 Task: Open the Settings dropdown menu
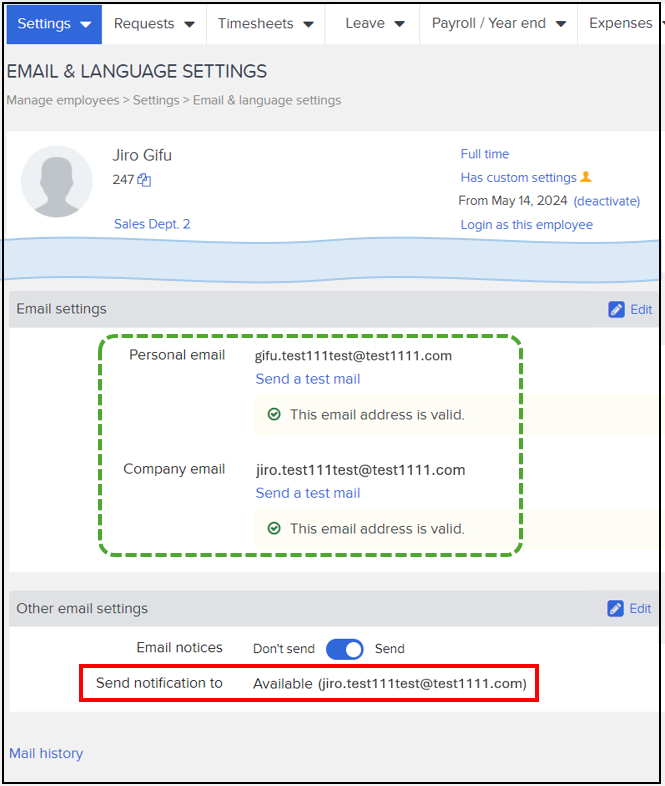click(x=54, y=23)
